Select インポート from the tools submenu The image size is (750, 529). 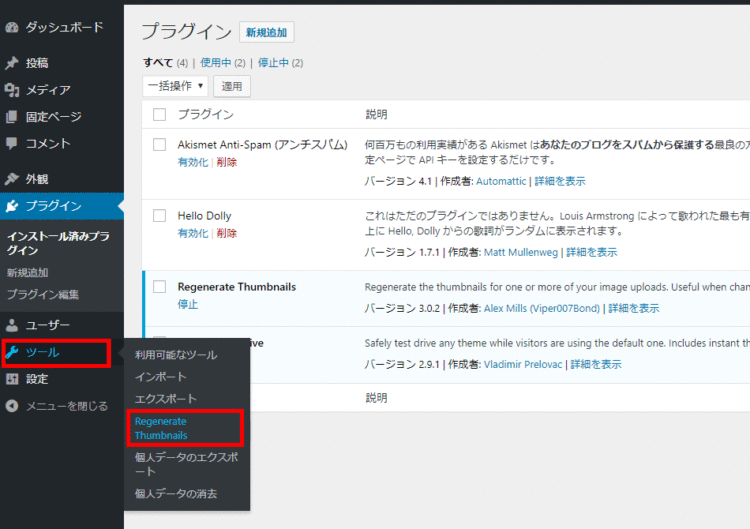[160, 377]
